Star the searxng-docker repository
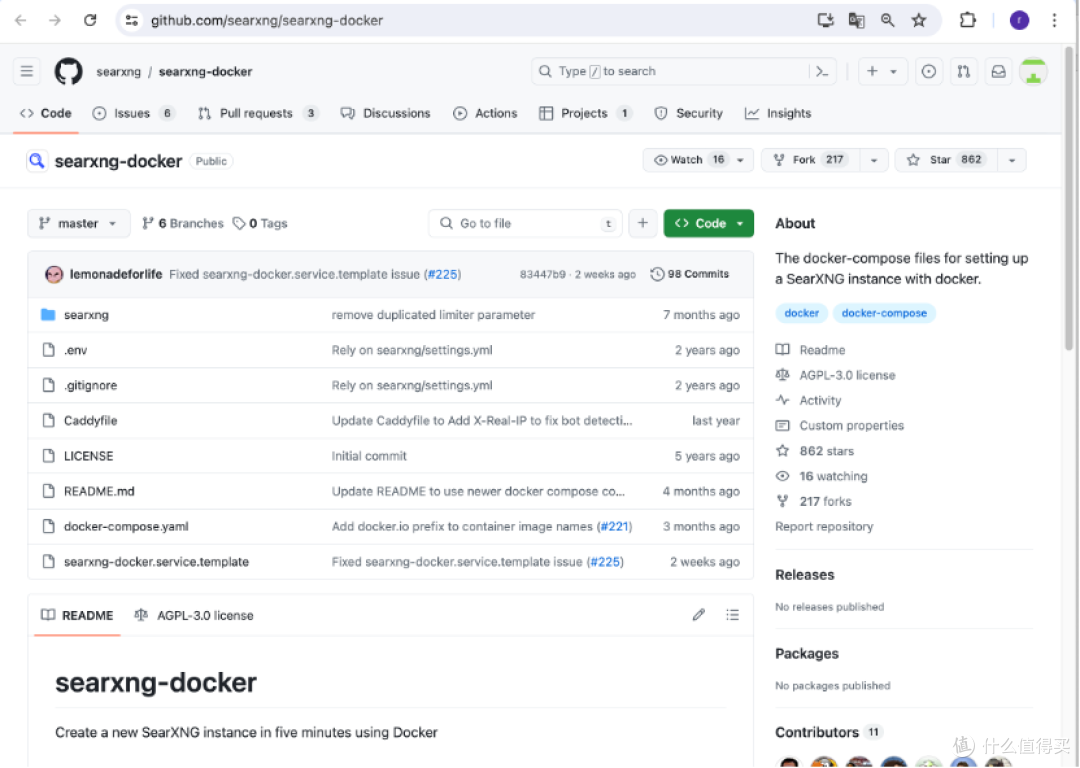Image resolution: width=1080 pixels, height=768 pixels. click(942, 159)
